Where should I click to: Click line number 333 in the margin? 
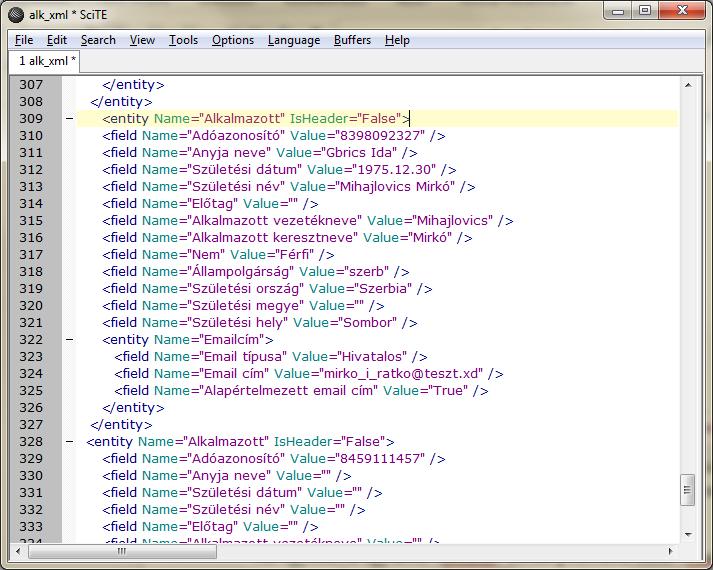tap(31, 526)
